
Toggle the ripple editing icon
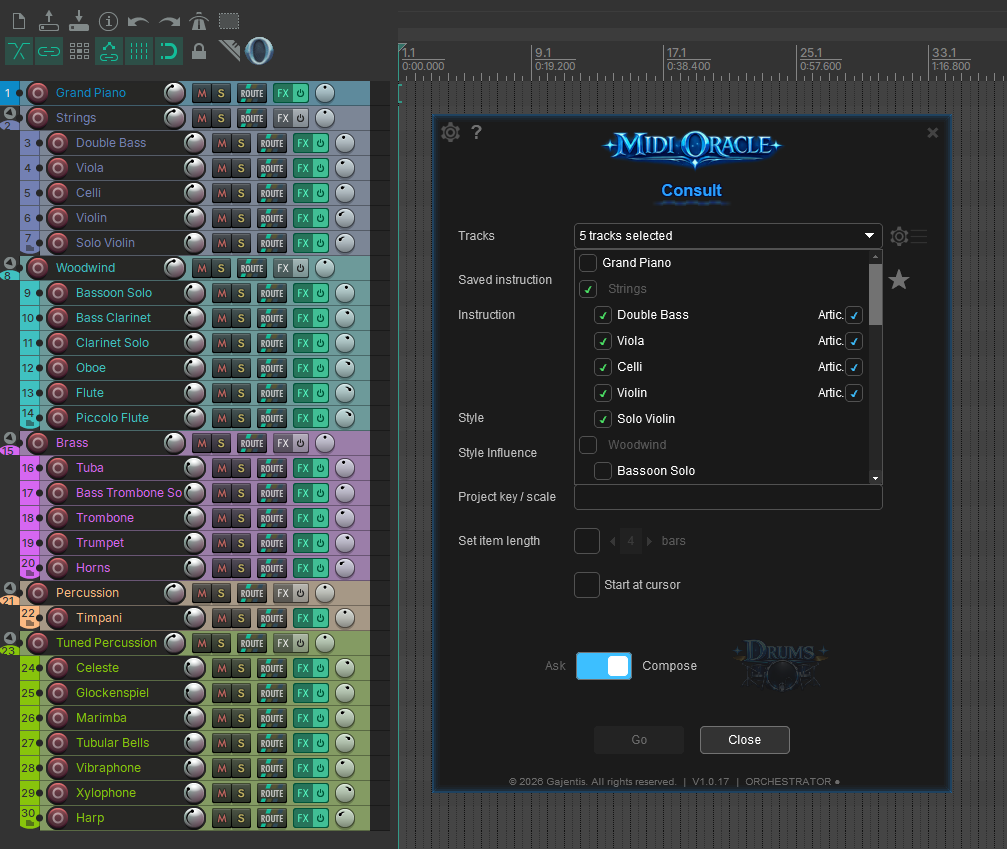(x=79, y=51)
